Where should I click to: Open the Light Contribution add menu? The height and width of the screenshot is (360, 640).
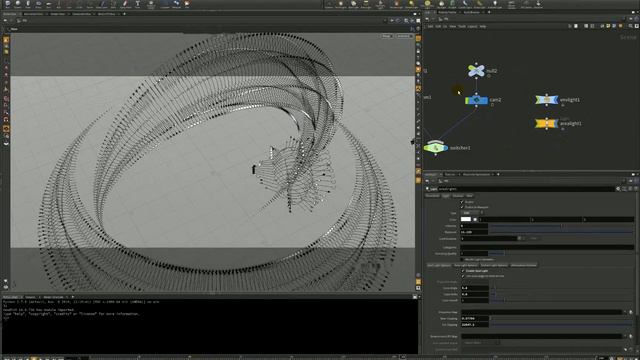point(519,238)
